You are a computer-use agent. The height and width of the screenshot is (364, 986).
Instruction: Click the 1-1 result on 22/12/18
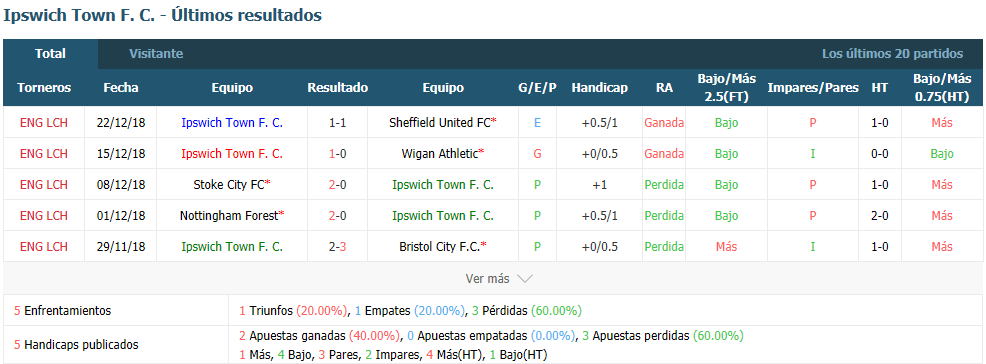point(338,123)
